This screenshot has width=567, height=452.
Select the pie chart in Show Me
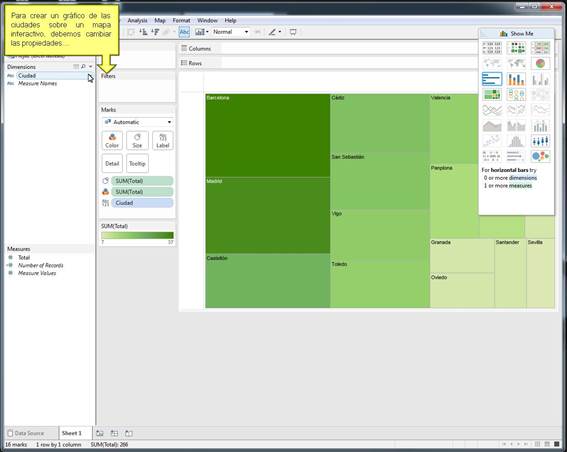click(540, 64)
